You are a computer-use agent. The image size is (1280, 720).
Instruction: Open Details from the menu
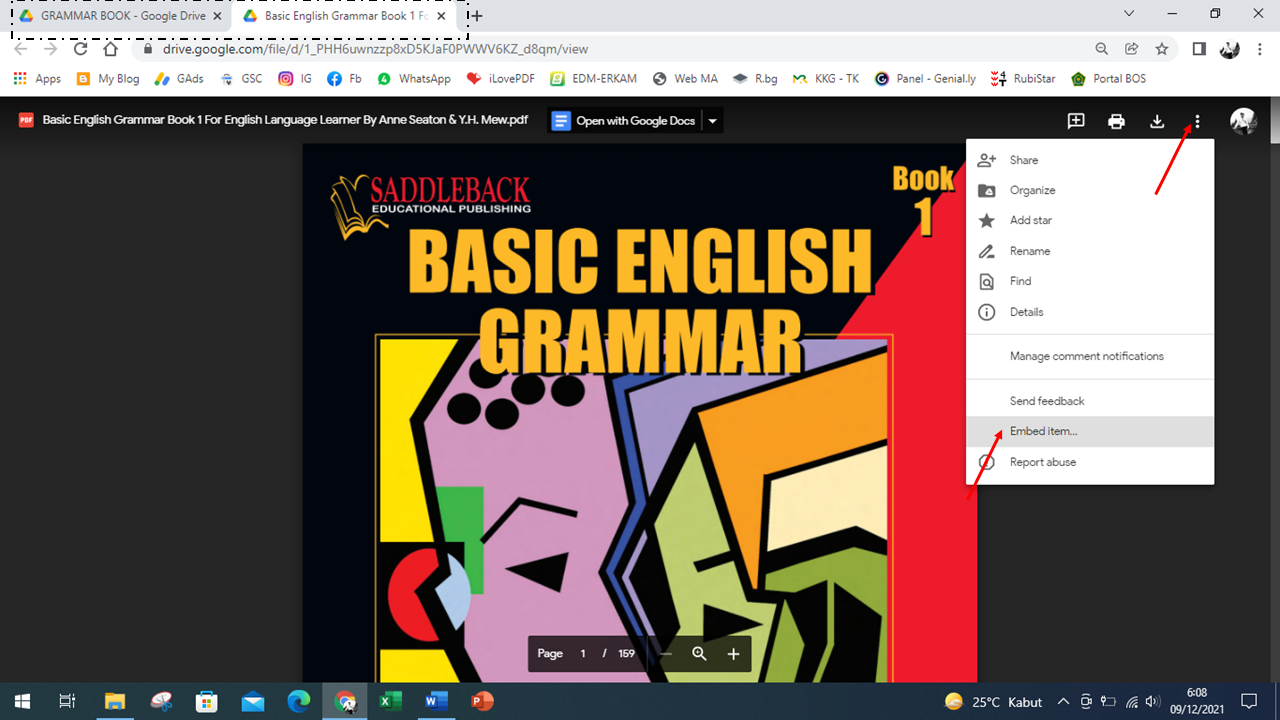1090,312
